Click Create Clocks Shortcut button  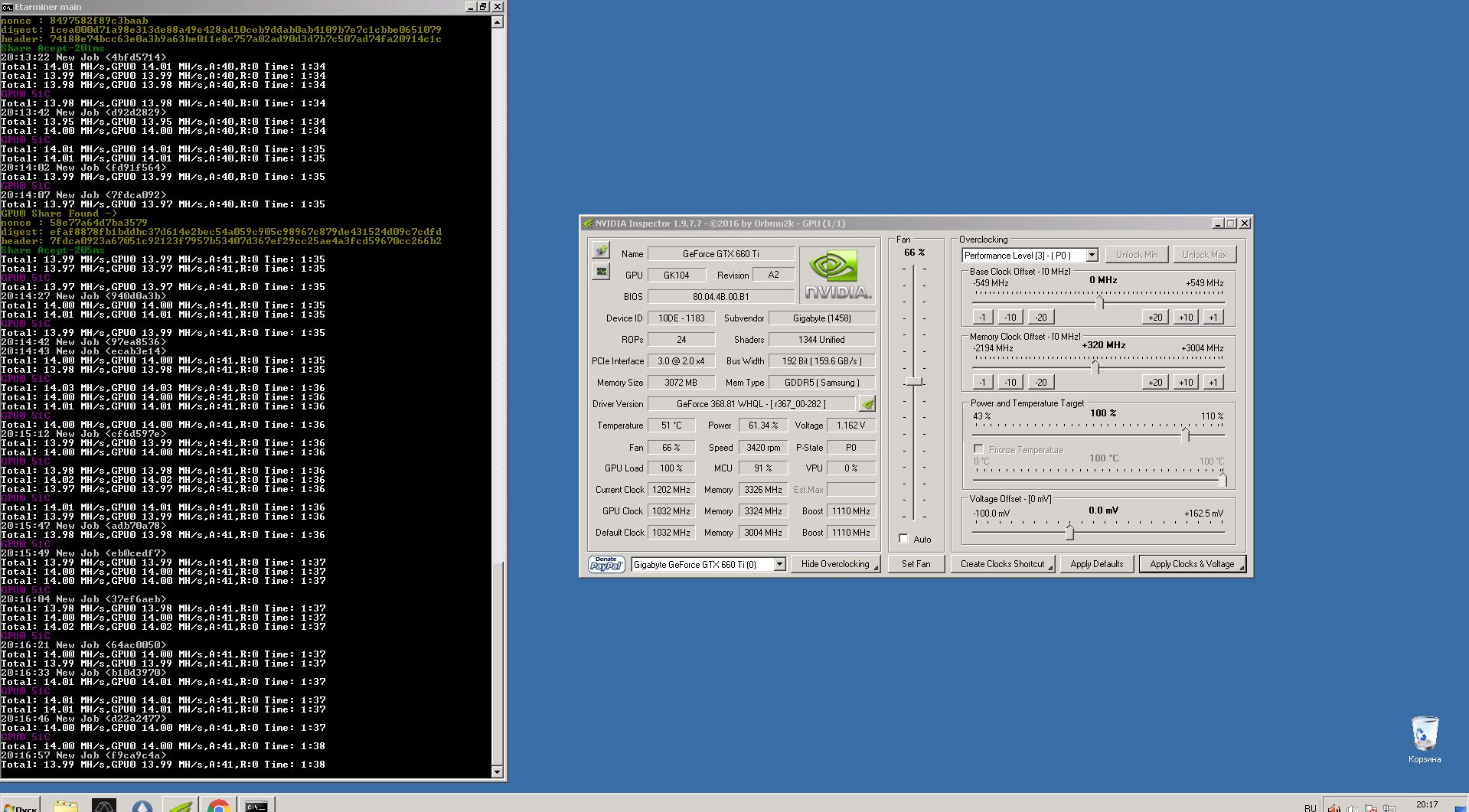coord(1002,564)
